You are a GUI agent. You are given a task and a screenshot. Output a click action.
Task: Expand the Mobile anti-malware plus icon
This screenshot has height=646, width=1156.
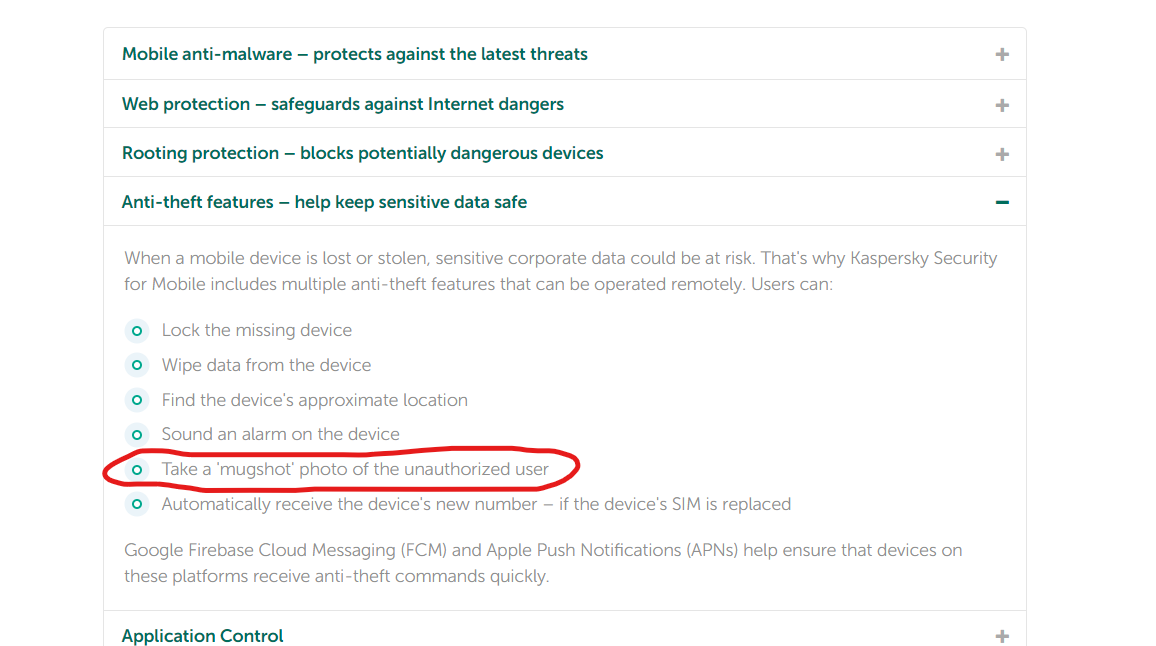pyautogui.click(x=1002, y=55)
